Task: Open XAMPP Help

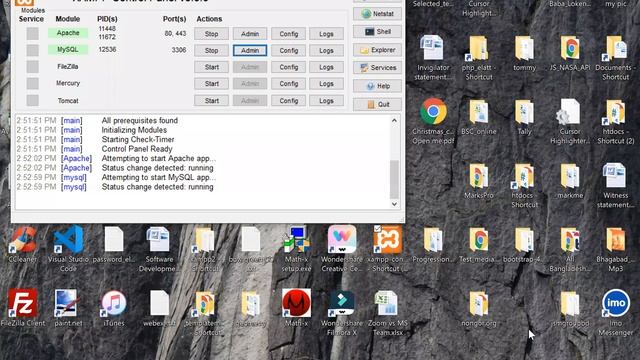Action: [377, 86]
